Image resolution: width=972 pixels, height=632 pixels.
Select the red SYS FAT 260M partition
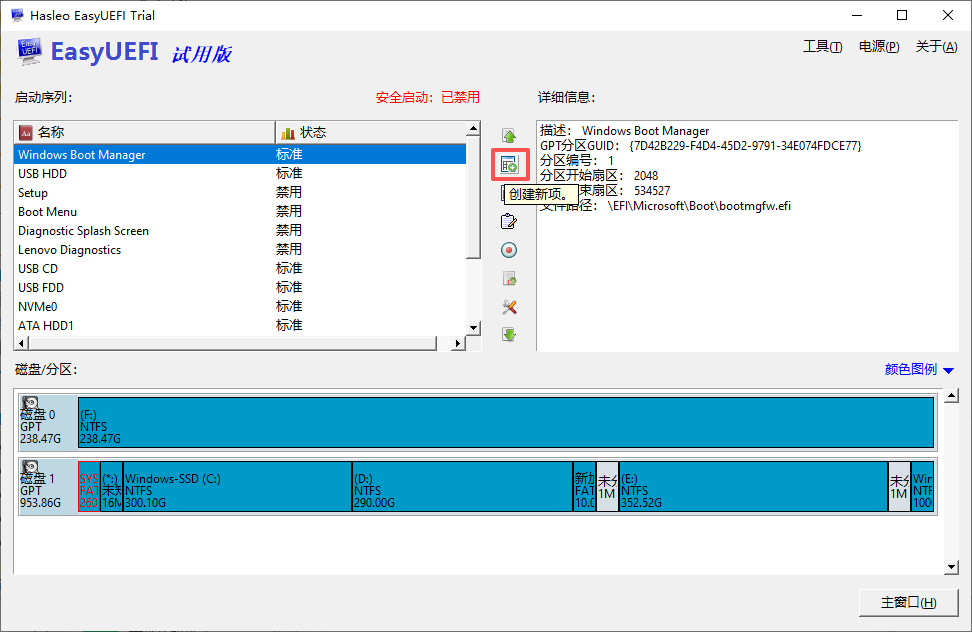[89, 486]
